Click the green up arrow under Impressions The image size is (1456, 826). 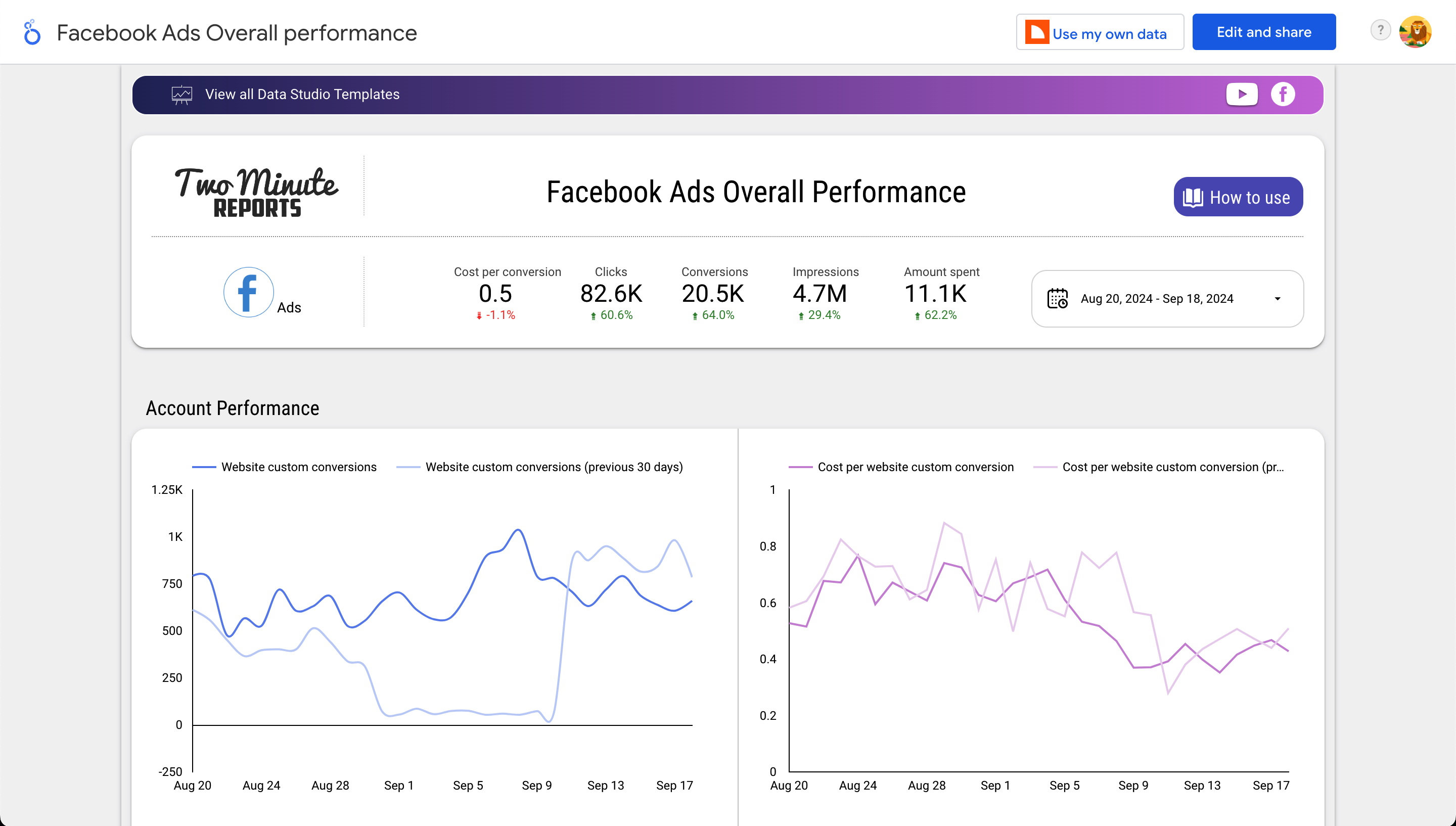801,316
